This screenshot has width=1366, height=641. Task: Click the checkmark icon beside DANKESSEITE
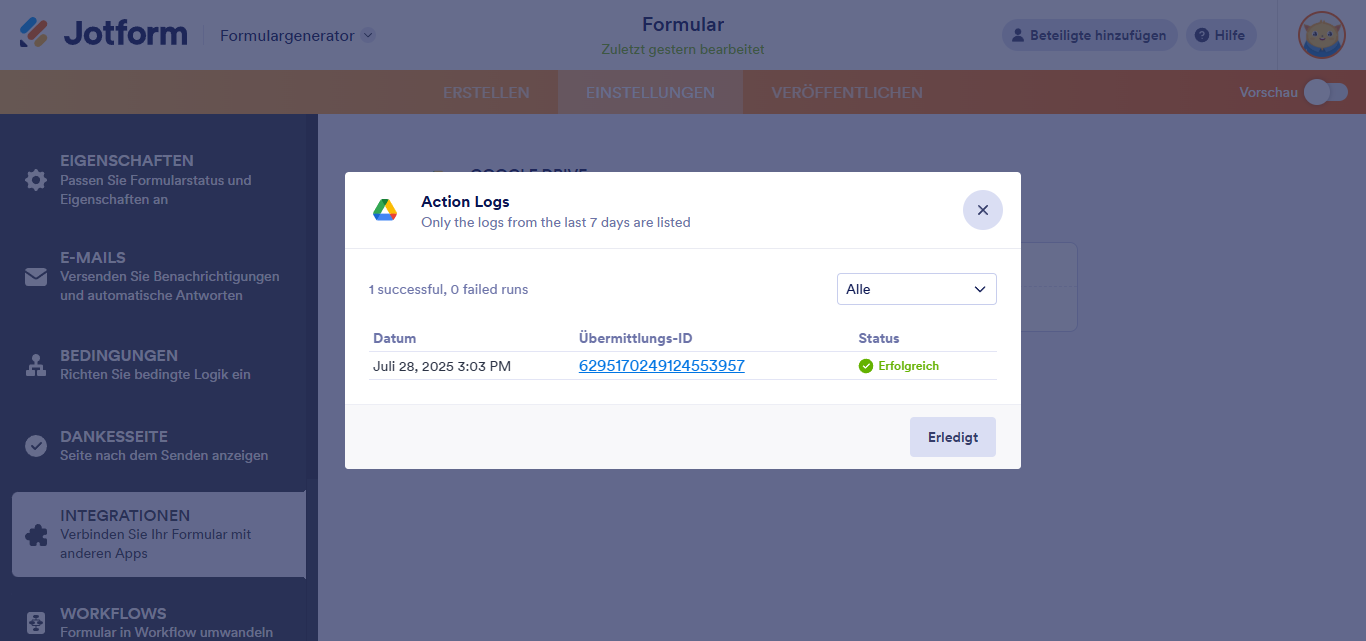(36, 446)
